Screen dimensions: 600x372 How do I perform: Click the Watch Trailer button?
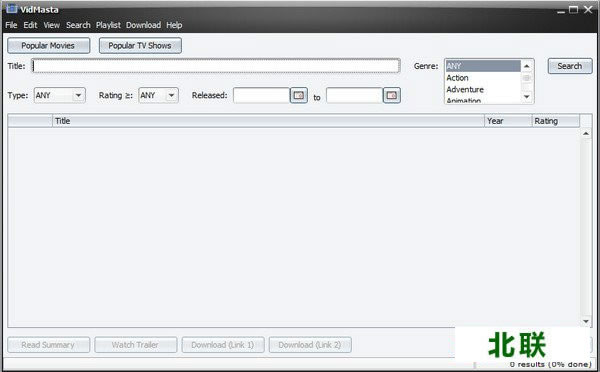pos(135,345)
